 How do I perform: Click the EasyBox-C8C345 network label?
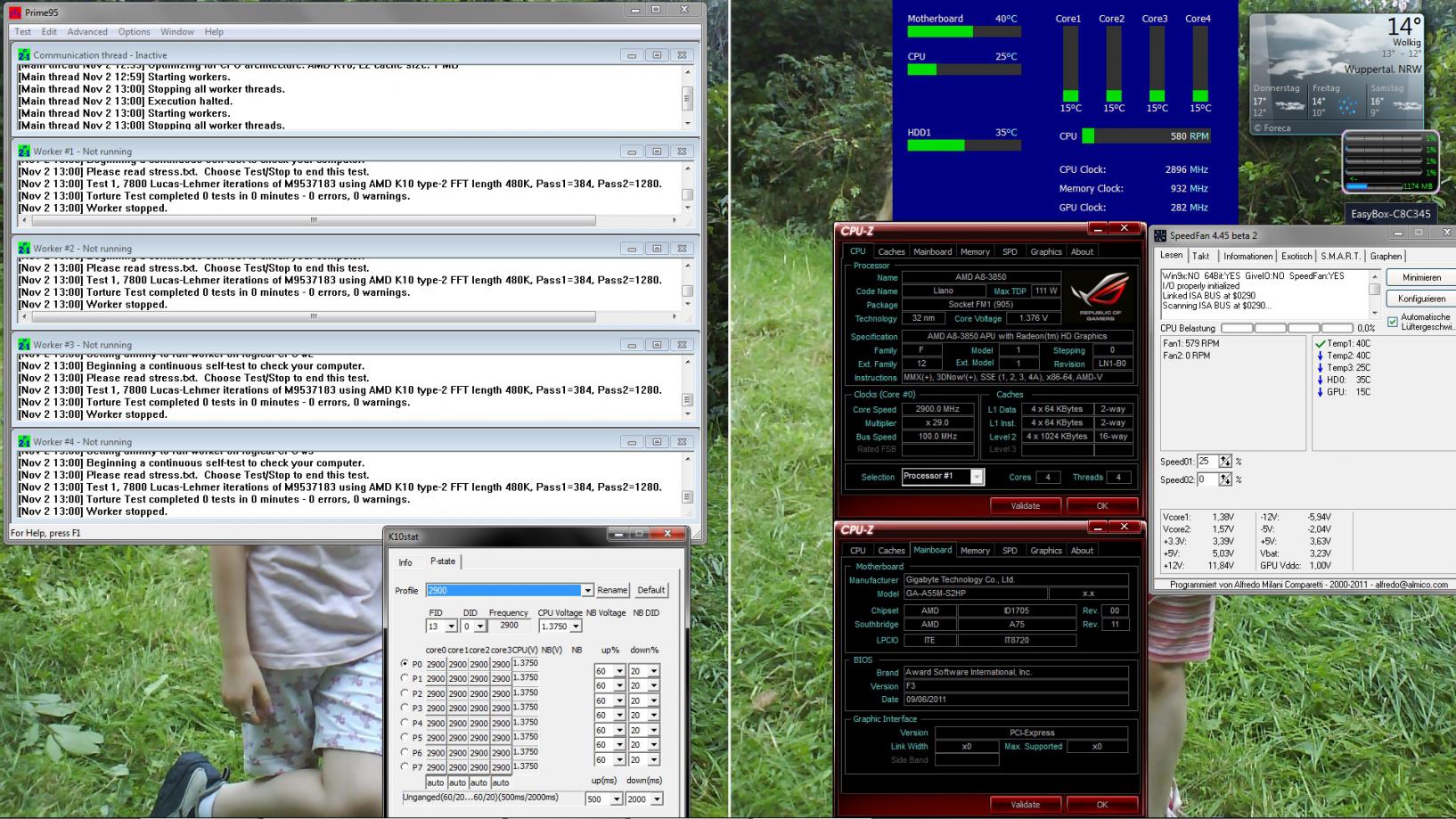1390,214
